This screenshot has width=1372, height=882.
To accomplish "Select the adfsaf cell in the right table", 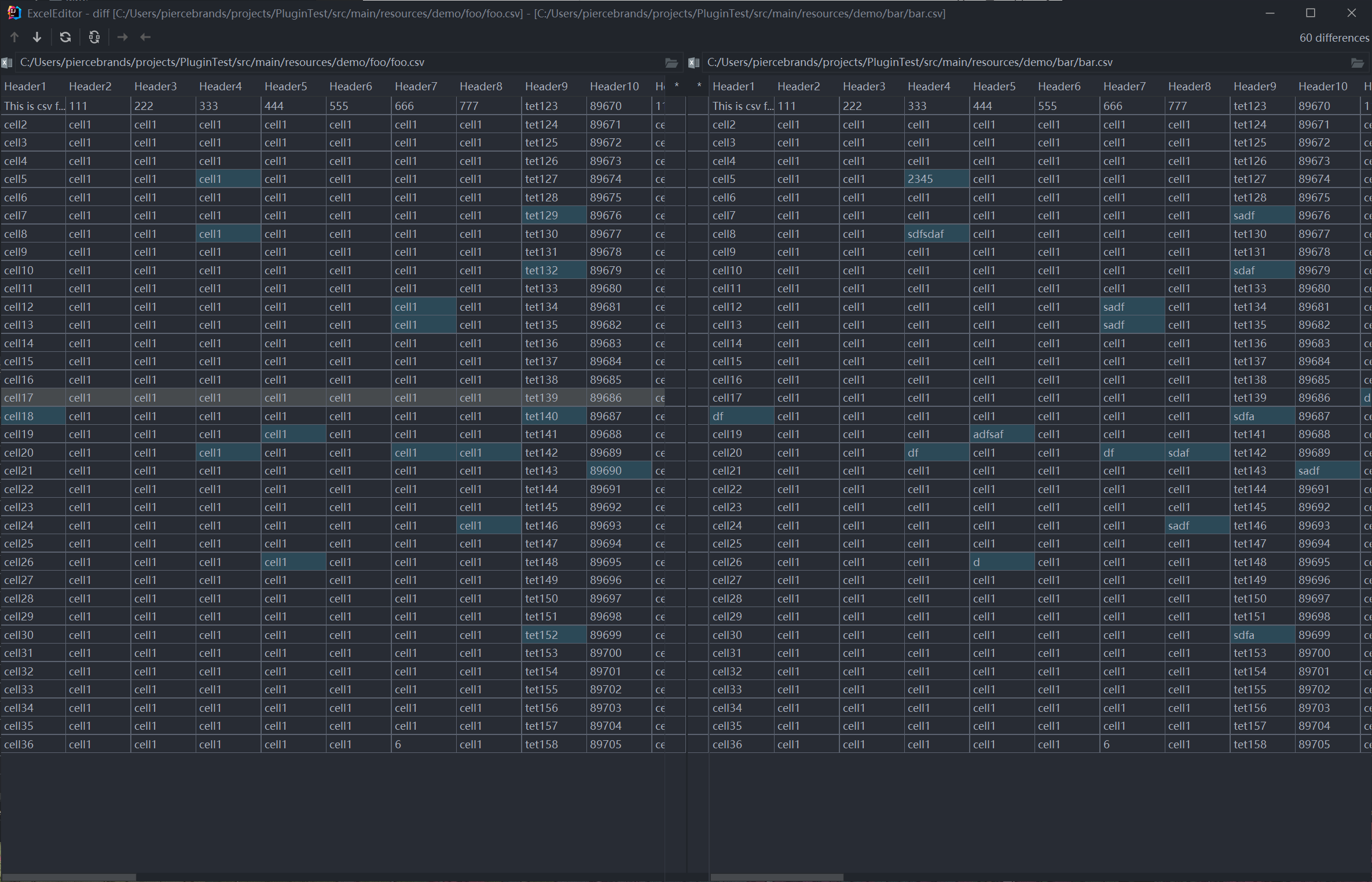I will [x=1002, y=434].
